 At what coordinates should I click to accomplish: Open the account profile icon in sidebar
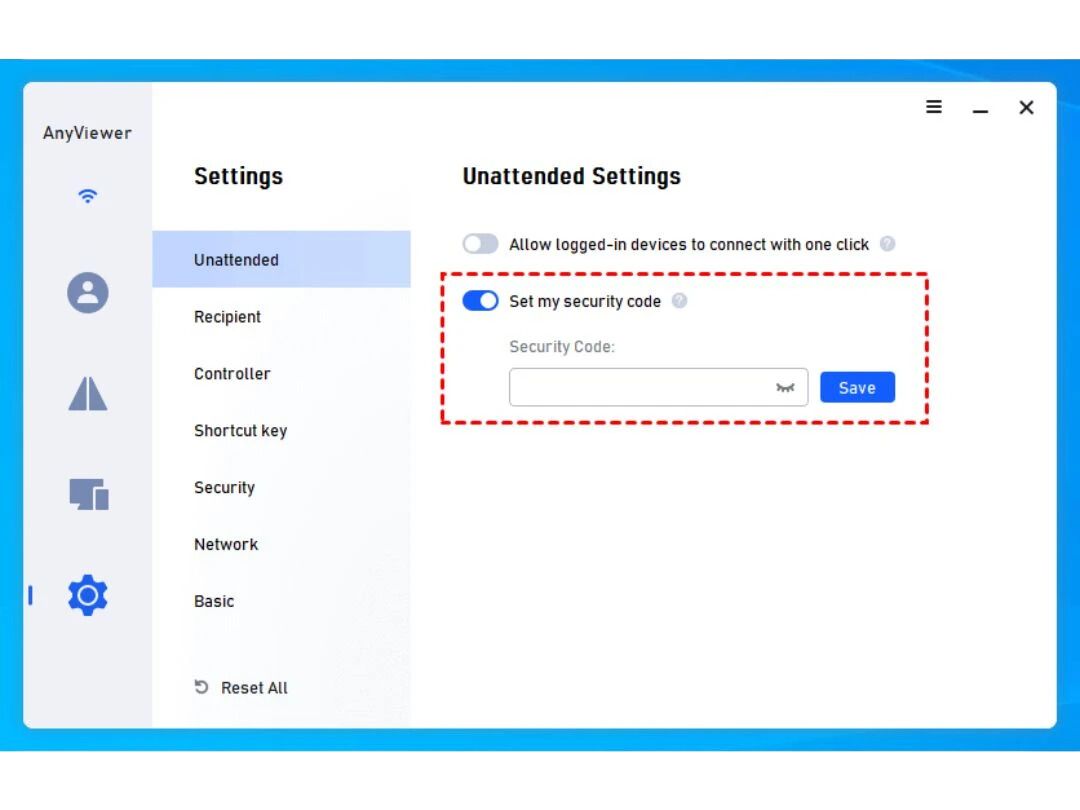coord(87,293)
